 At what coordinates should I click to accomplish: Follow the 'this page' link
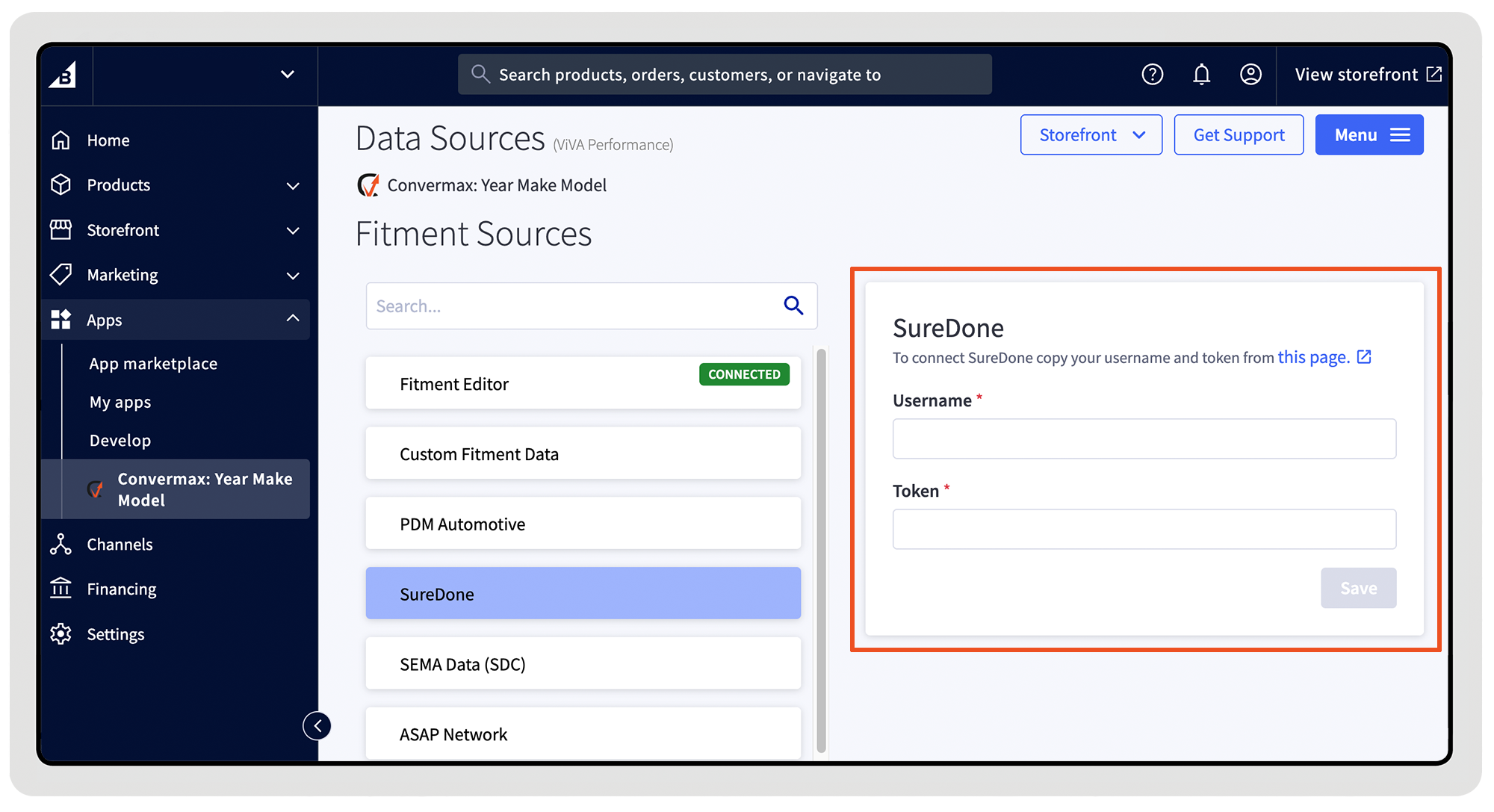1313,357
